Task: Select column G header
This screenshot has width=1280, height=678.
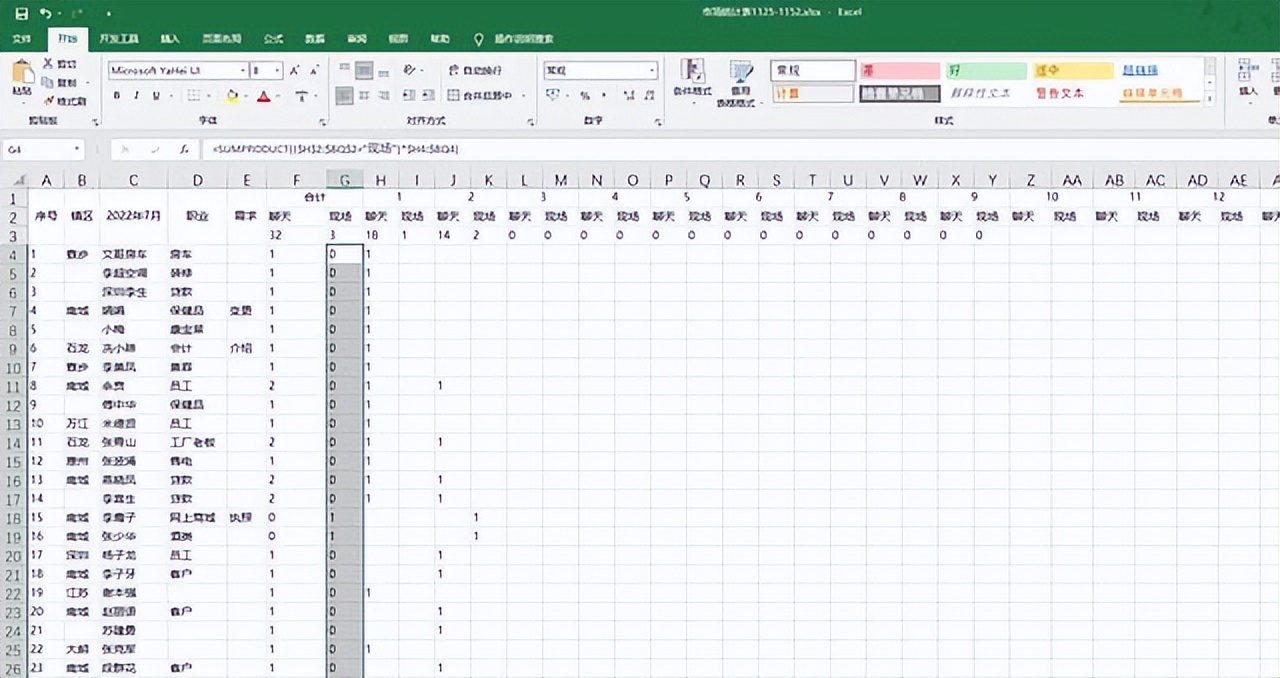Action: tap(345, 180)
